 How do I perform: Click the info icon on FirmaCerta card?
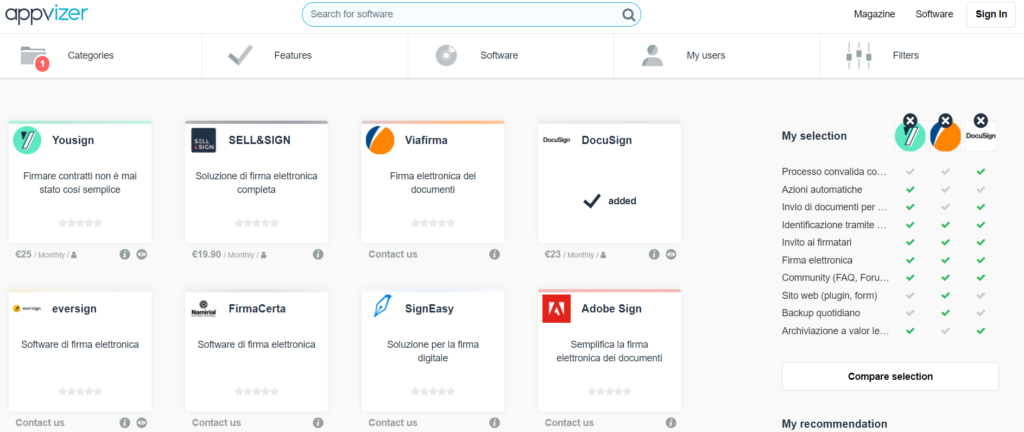point(318,423)
